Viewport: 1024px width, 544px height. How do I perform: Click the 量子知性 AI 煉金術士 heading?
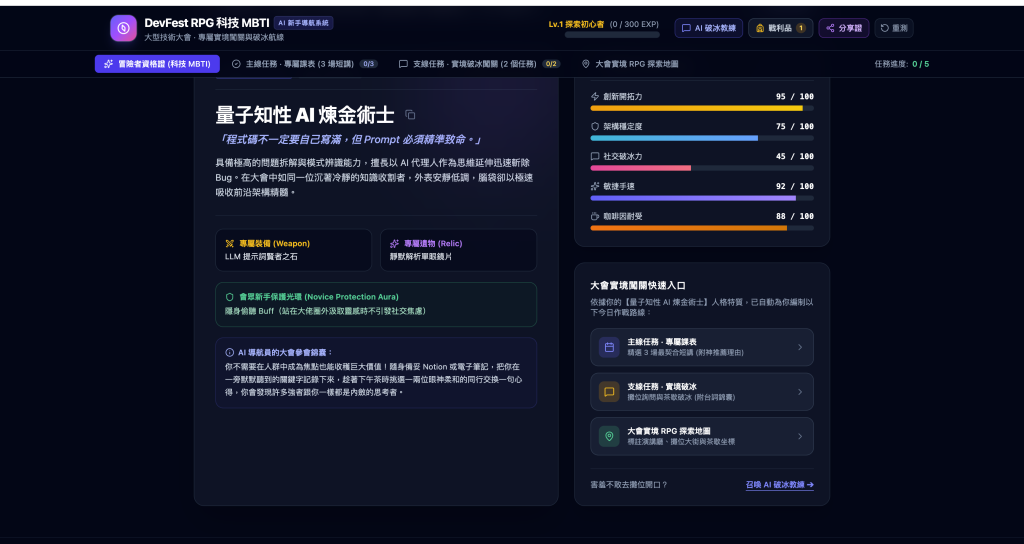[x=305, y=115]
